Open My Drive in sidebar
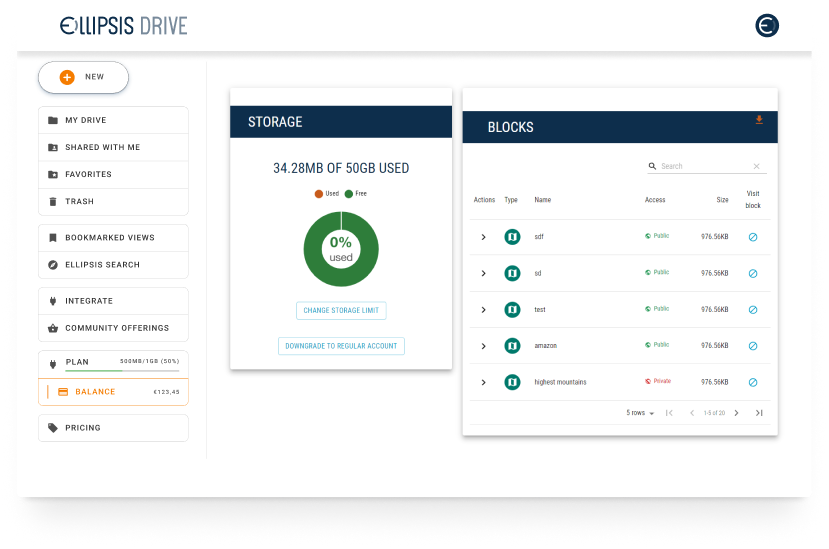Viewport: 829px width, 549px height. coord(113,120)
